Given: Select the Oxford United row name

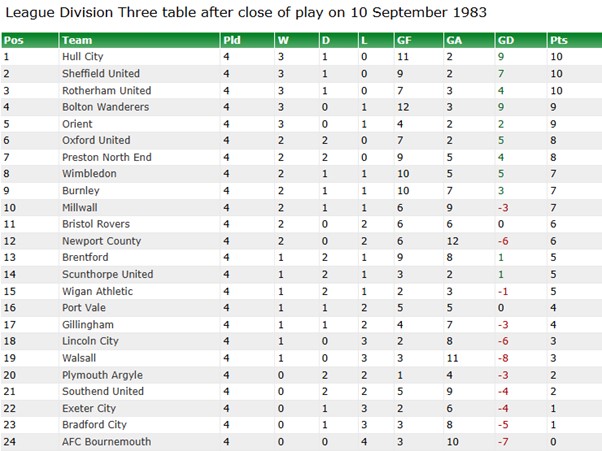Looking at the screenshot, I should point(96,140).
